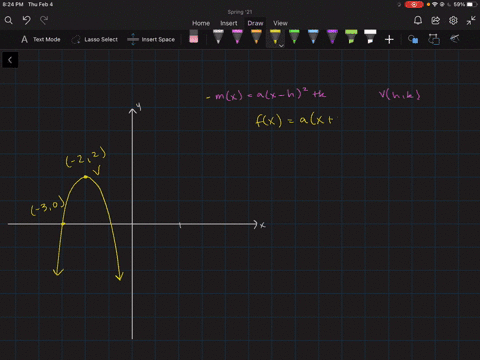The width and height of the screenshot is (480, 360).
Task: Activate the Insert Space tool
Action: coord(151,39)
